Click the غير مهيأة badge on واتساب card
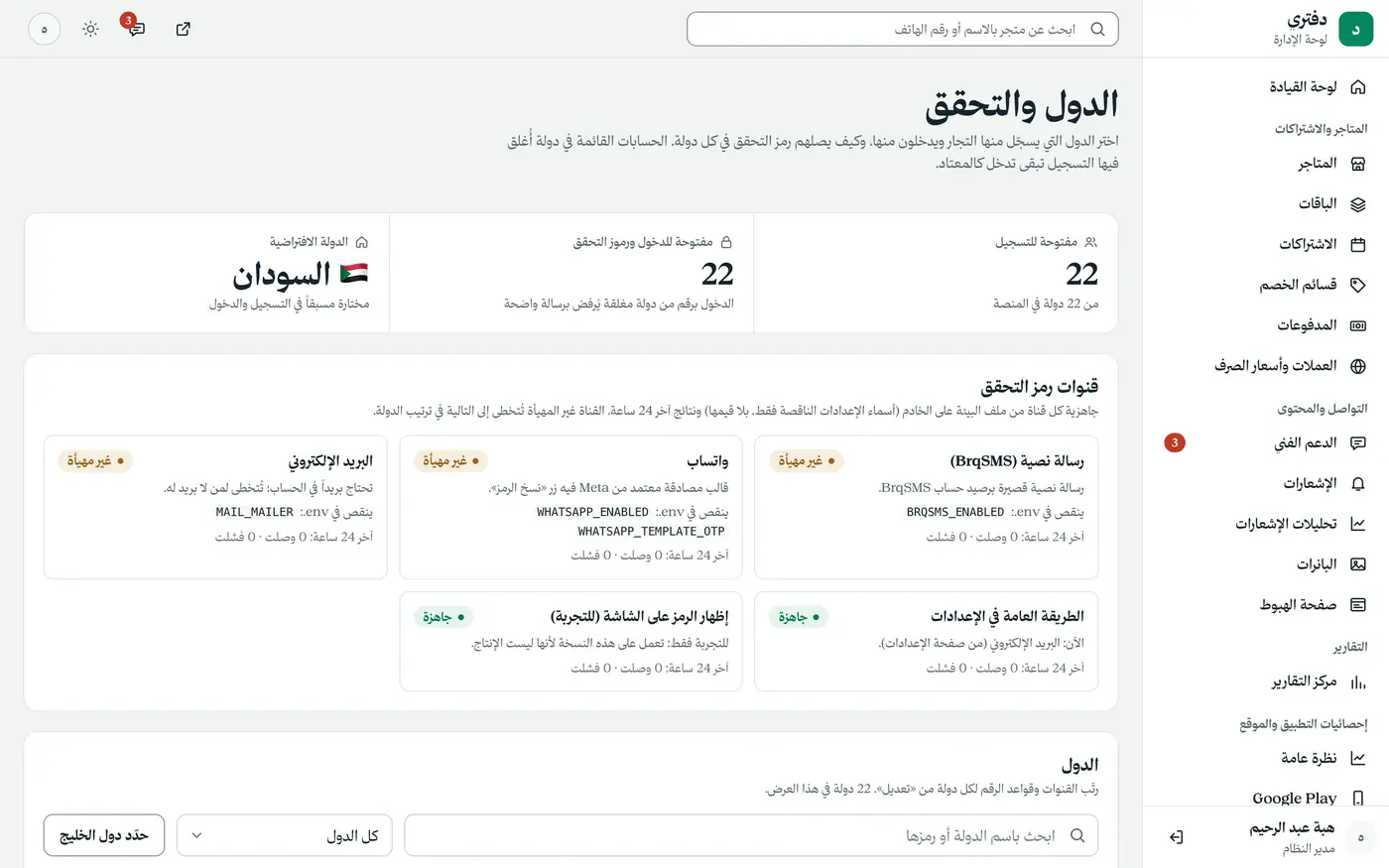This screenshot has width=1389, height=868. pos(450,461)
